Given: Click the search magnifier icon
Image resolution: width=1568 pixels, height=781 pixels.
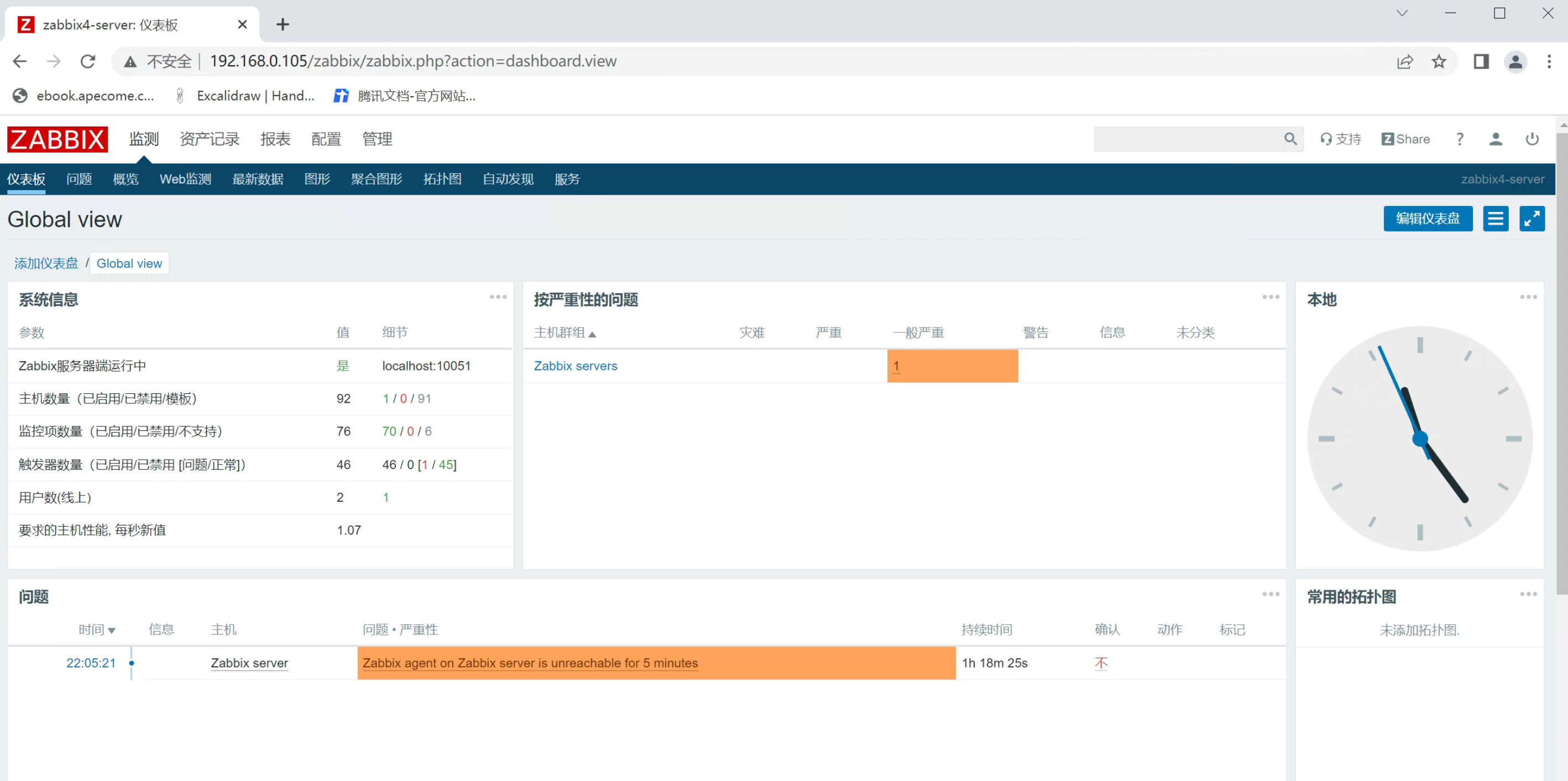Looking at the screenshot, I should [1290, 139].
